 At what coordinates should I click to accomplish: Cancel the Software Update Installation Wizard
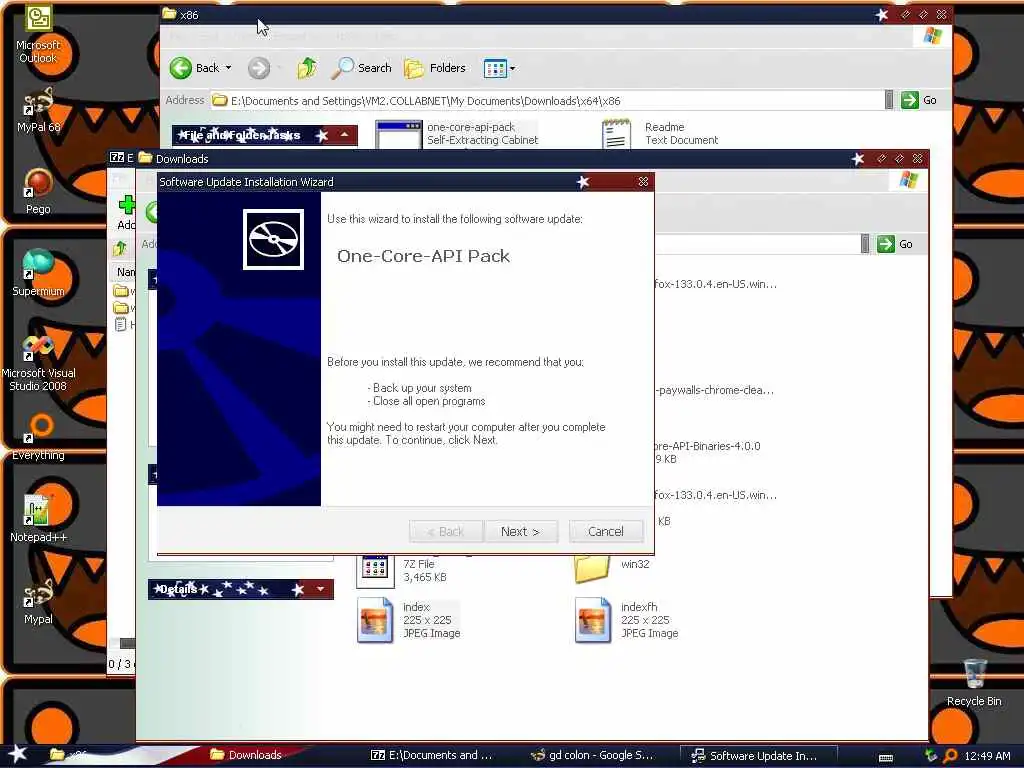(605, 532)
